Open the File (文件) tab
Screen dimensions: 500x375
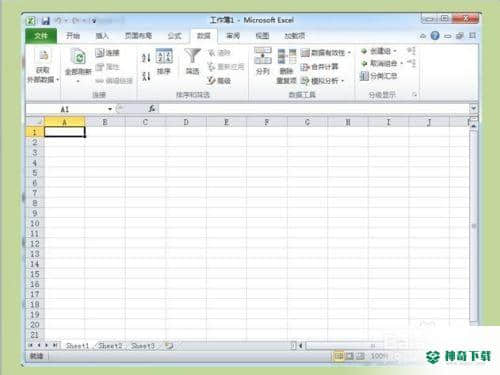41,36
